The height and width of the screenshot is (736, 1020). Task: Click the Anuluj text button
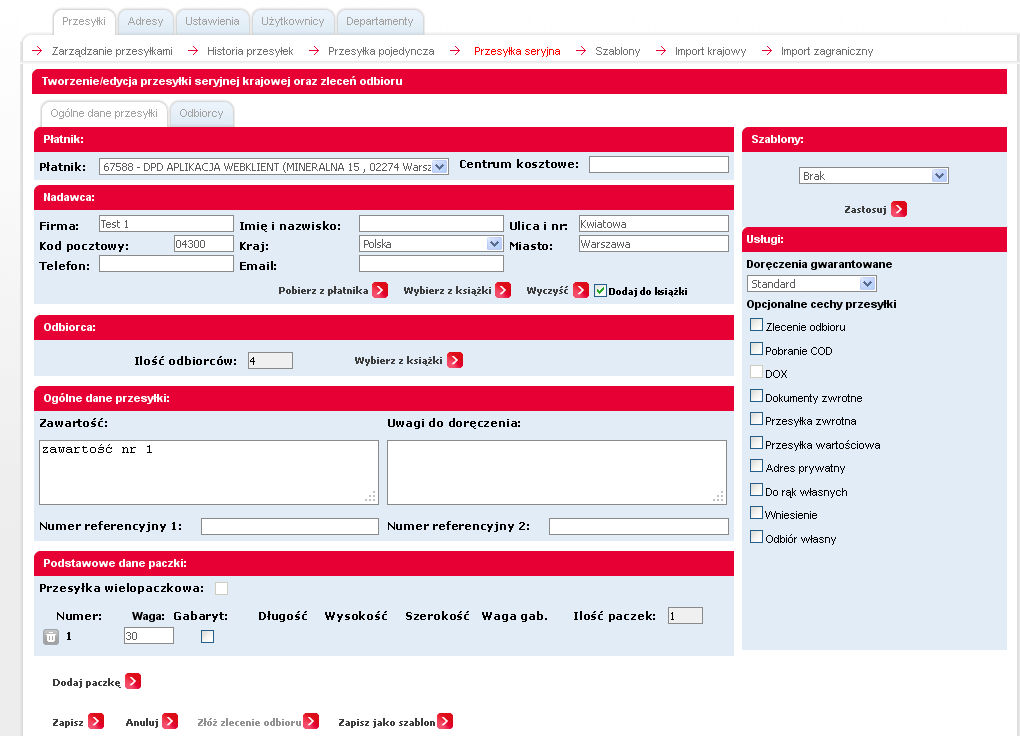(x=142, y=722)
